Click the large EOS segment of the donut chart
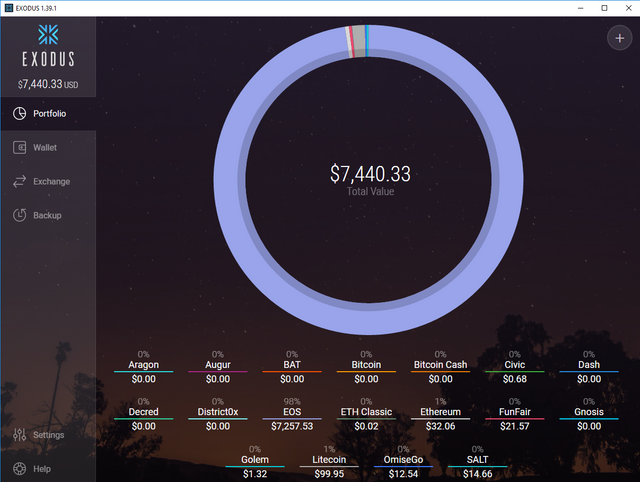640x482 pixels. click(369, 319)
